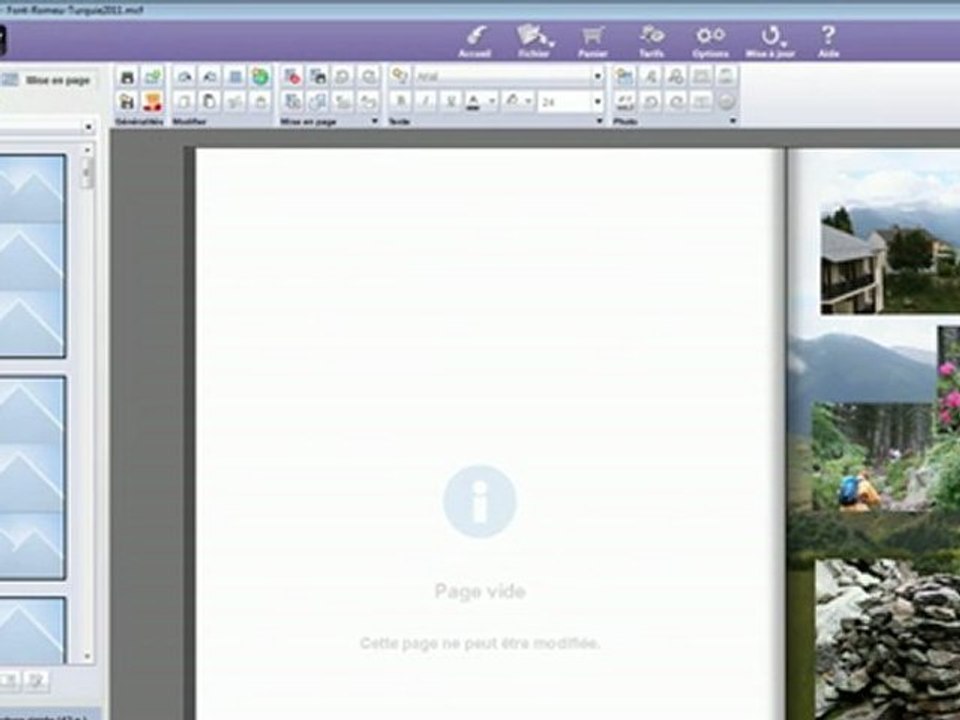Open the Aide question mark help
Image resolution: width=960 pixels, height=720 pixels.
(828, 41)
